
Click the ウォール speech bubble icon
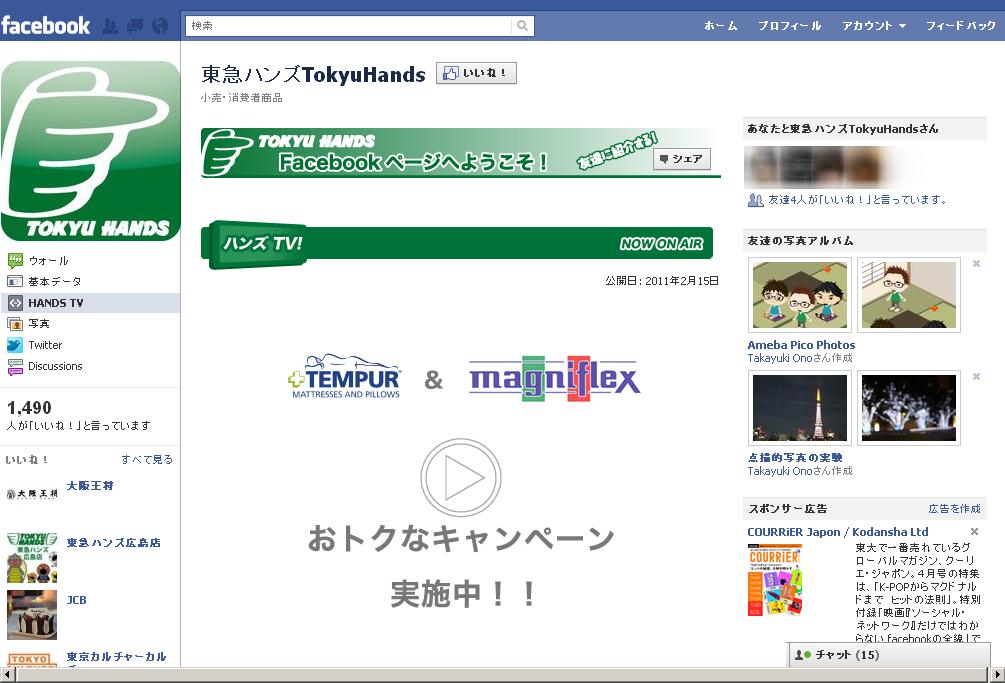(x=15, y=261)
